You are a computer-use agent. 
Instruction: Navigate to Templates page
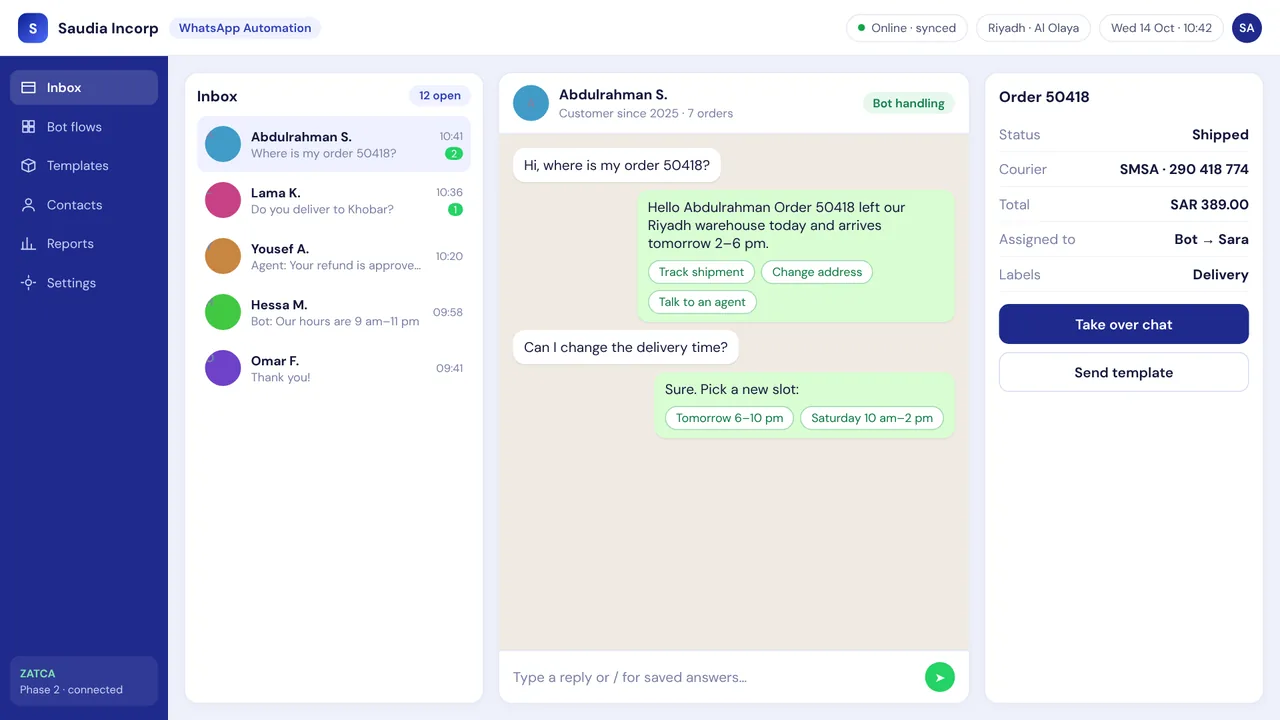point(84,166)
